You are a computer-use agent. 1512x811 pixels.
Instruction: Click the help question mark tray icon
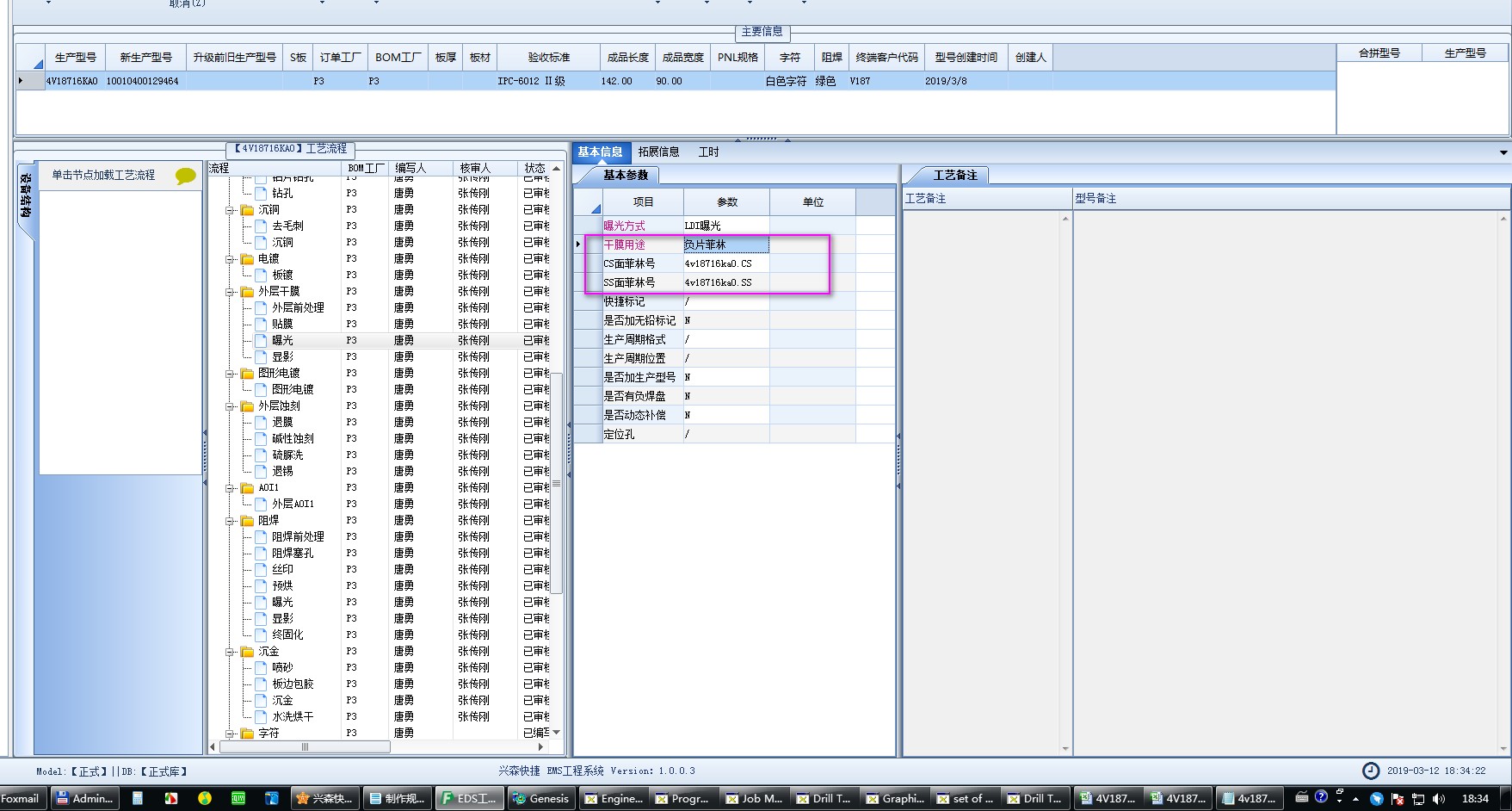tap(1322, 797)
